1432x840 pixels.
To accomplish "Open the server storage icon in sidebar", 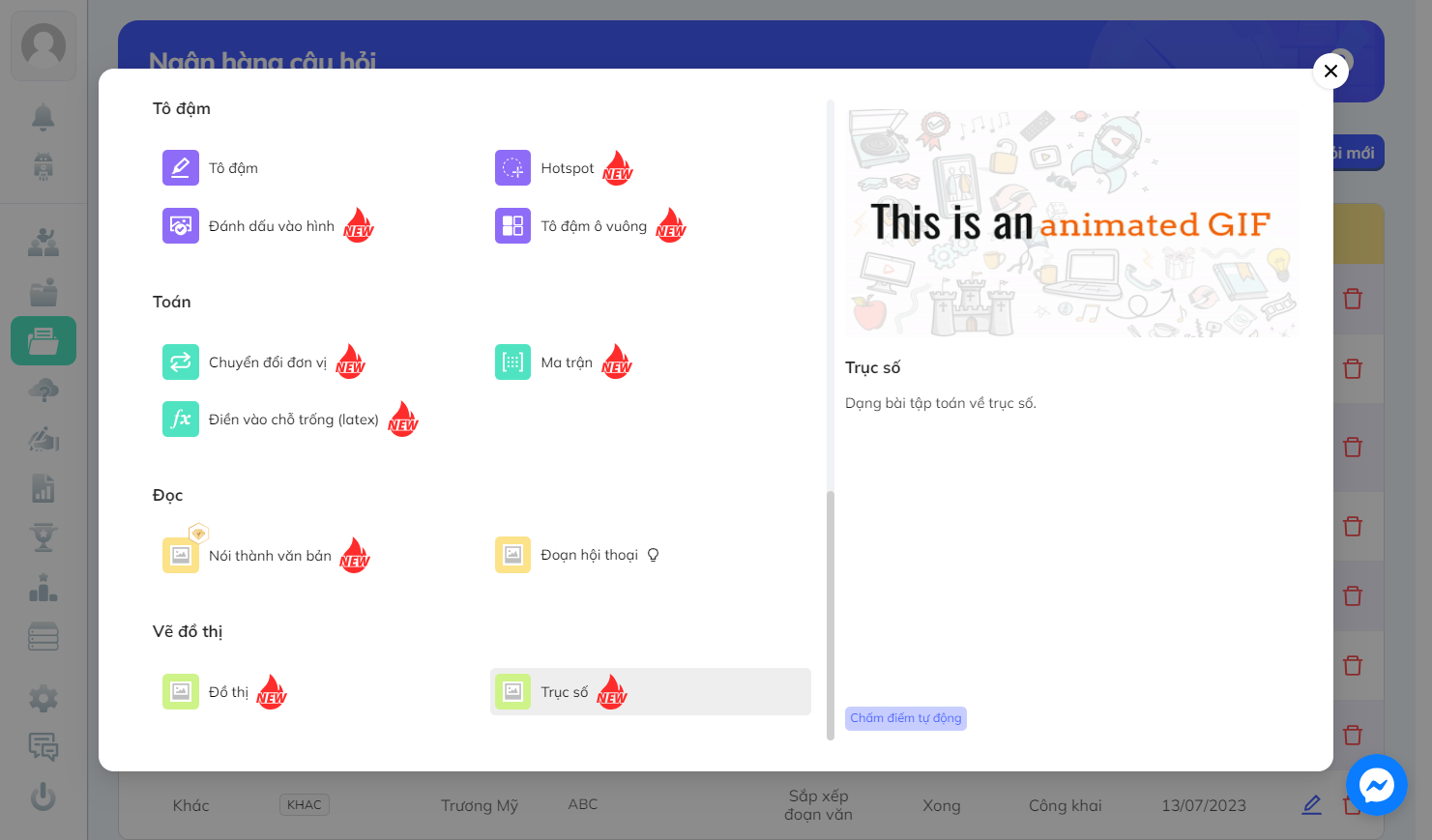I will click(44, 636).
